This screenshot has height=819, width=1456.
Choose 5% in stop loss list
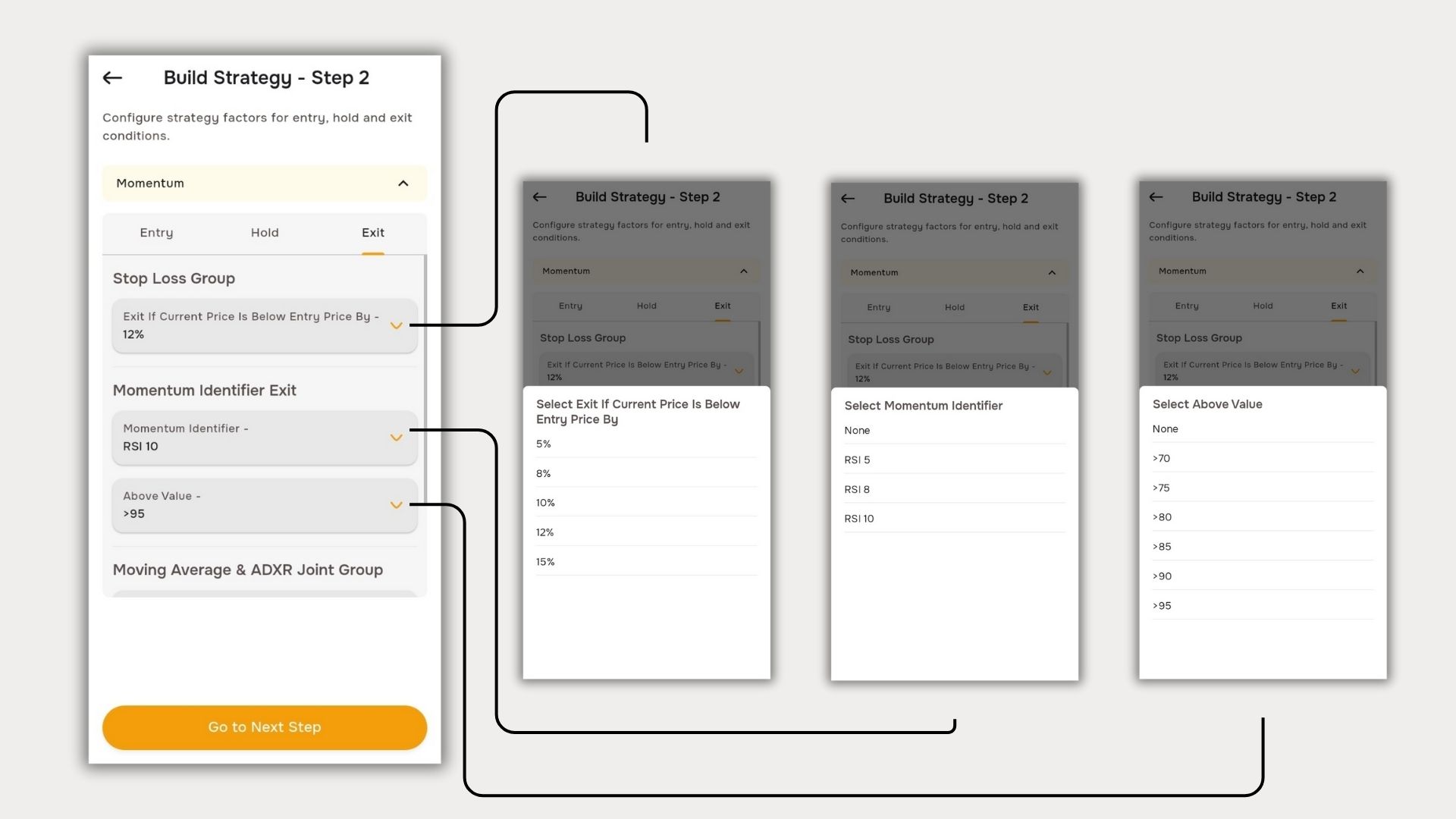646,444
